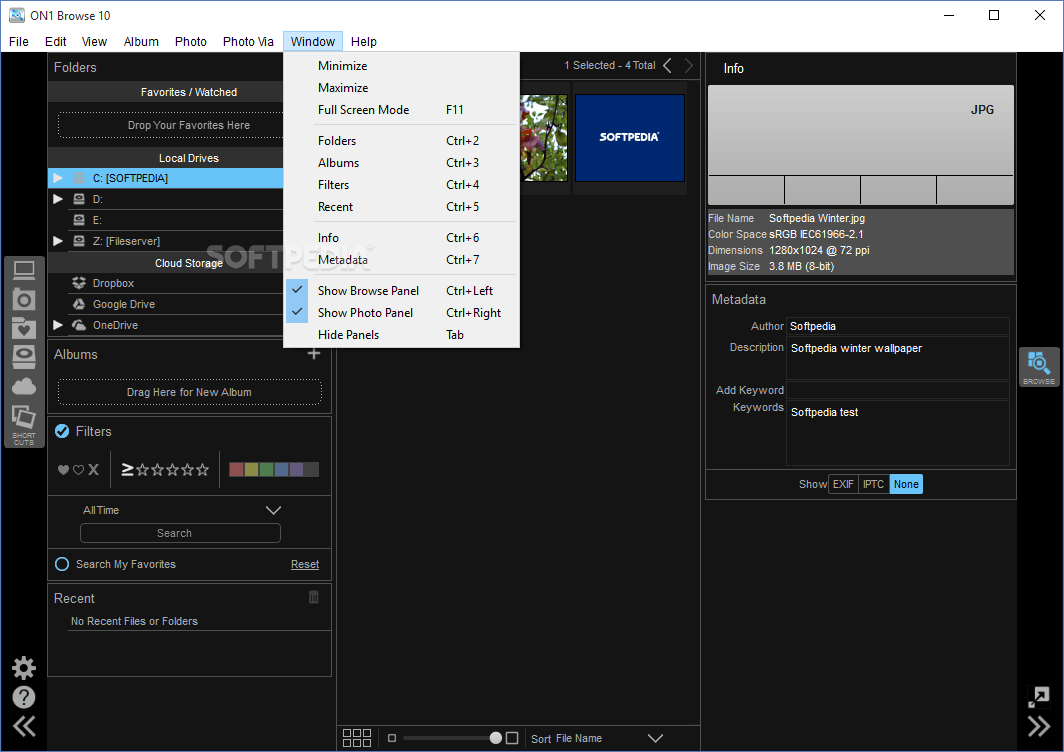
Task: Click the Description metadata field
Action: pyautogui.click(x=898, y=358)
